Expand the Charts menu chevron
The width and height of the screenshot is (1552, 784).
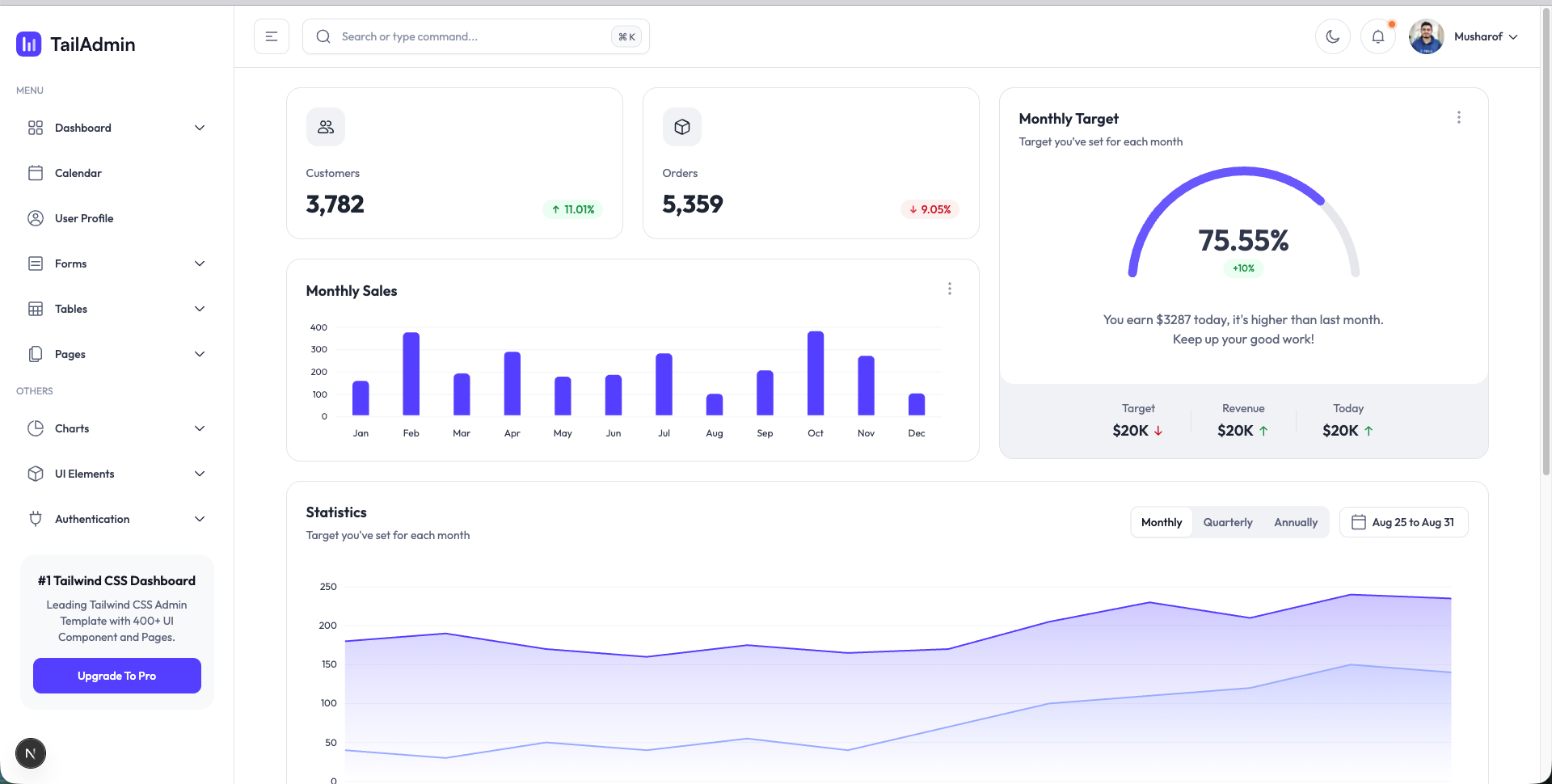click(200, 428)
